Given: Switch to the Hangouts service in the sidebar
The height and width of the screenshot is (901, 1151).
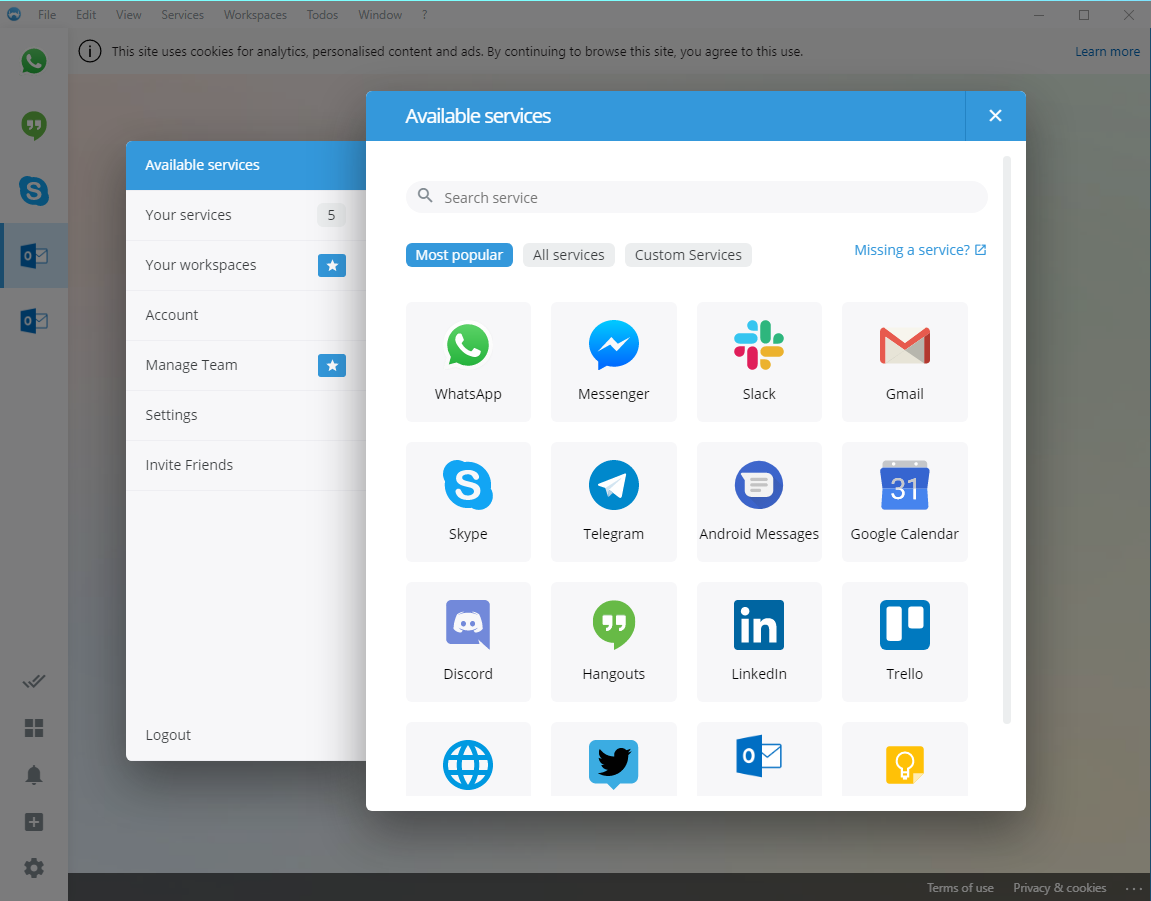Looking at the screenshot, I should (x=34, y=126).
